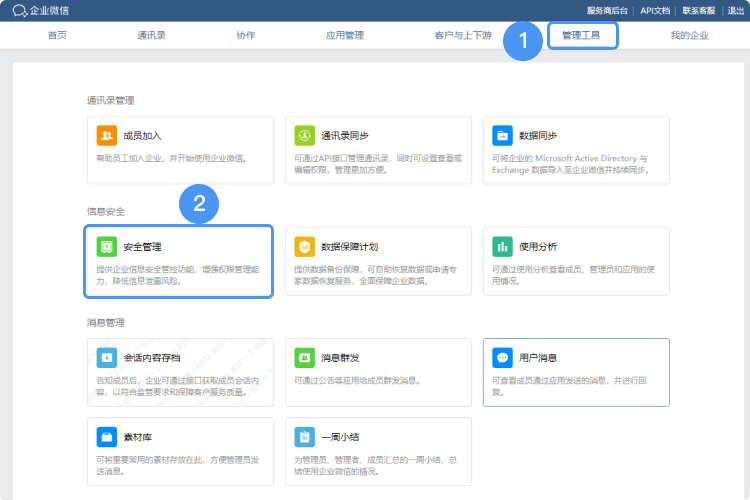
Task: Click the 数据同步 card title
Action: (538, 136)
